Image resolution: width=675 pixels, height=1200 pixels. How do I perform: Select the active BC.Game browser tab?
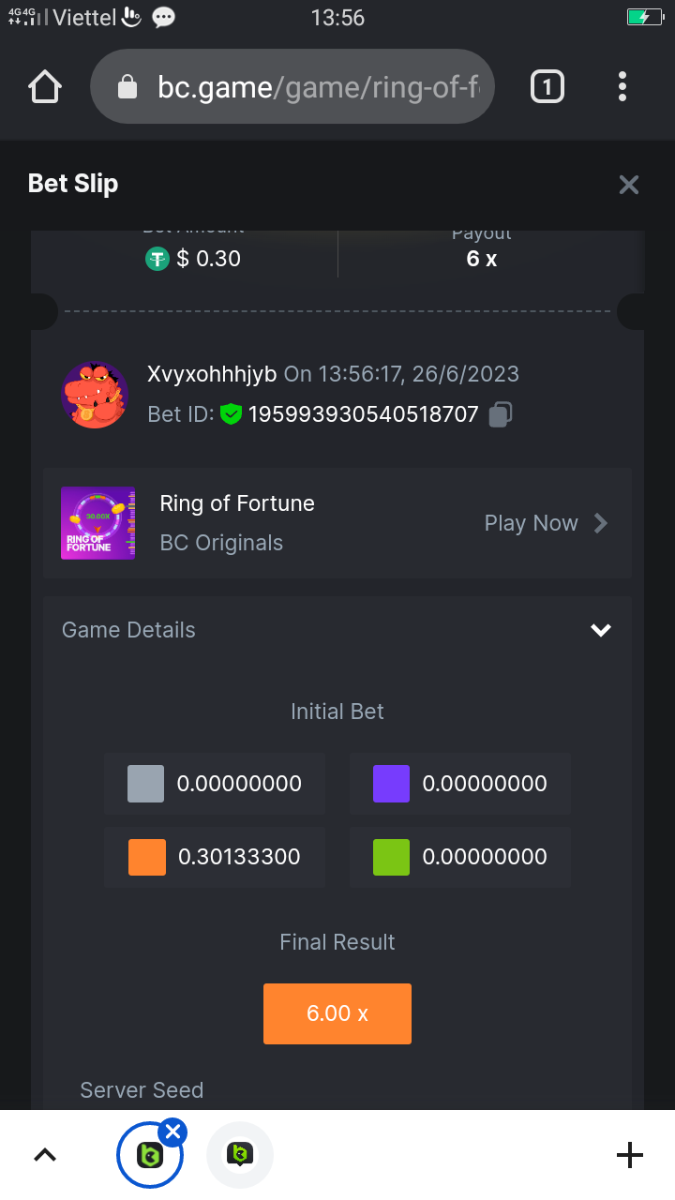[149, 1157]
